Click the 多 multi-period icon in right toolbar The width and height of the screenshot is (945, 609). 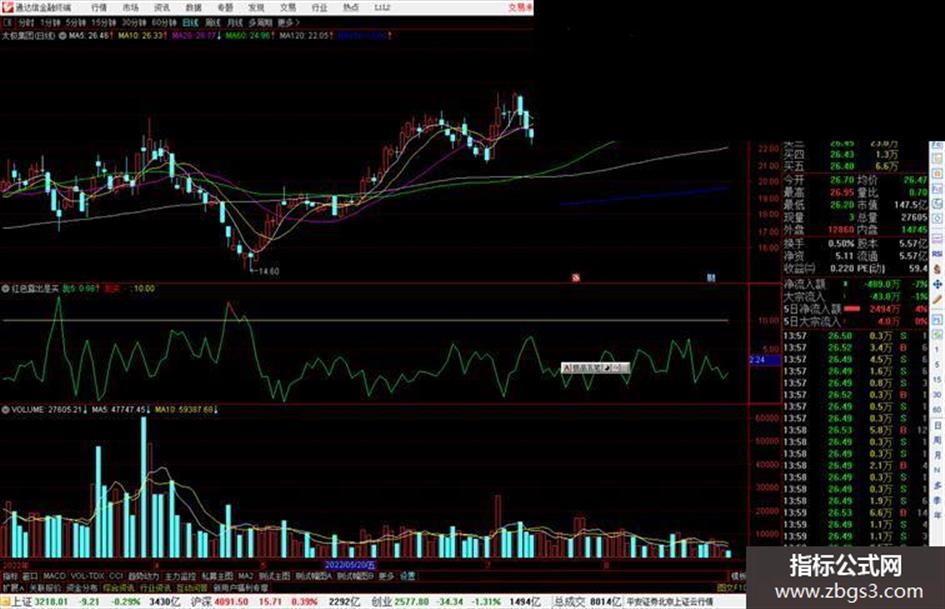937,485
